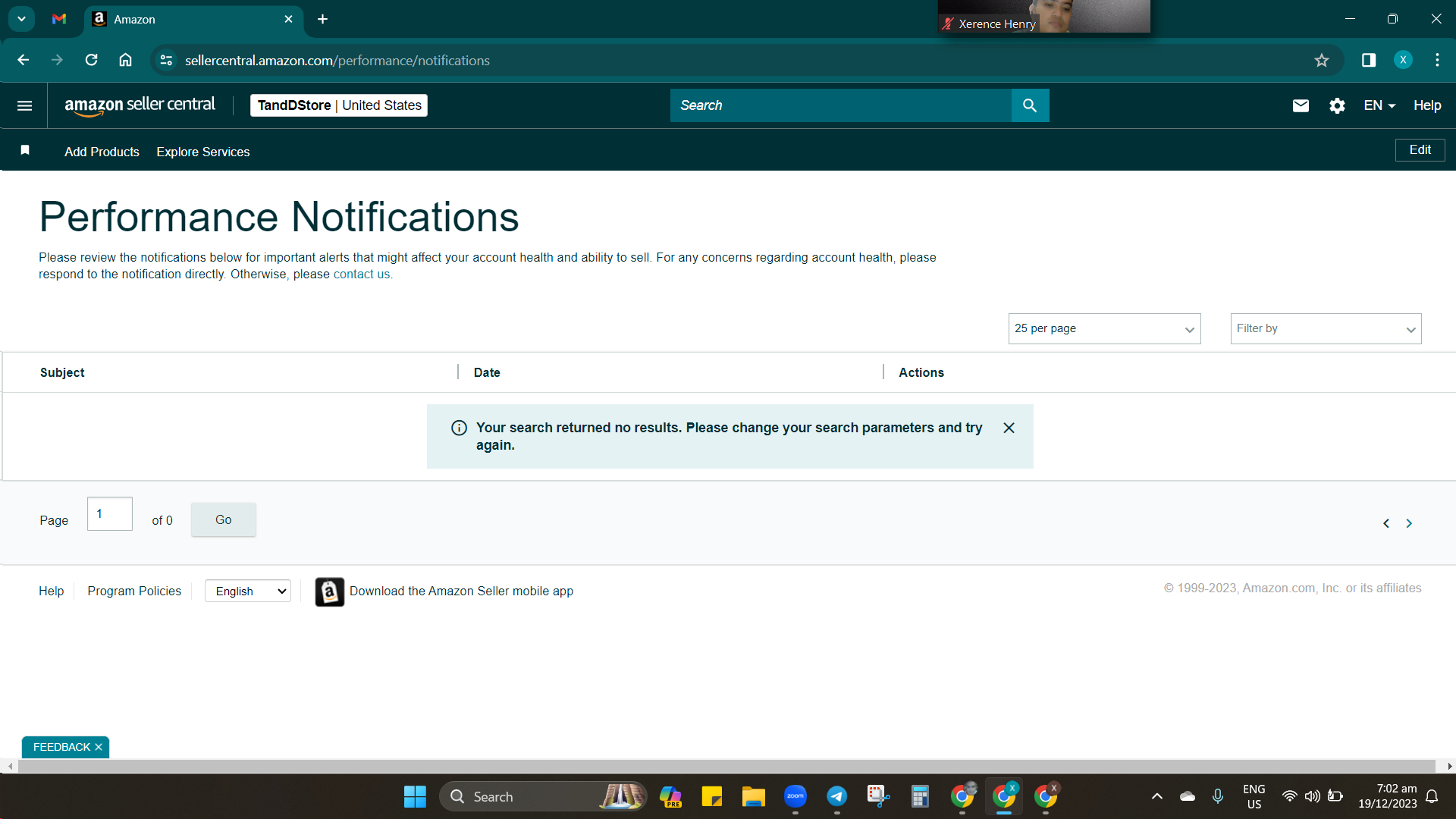
Task: Click the taskbar microphone icon
Action: point(1217,796)
